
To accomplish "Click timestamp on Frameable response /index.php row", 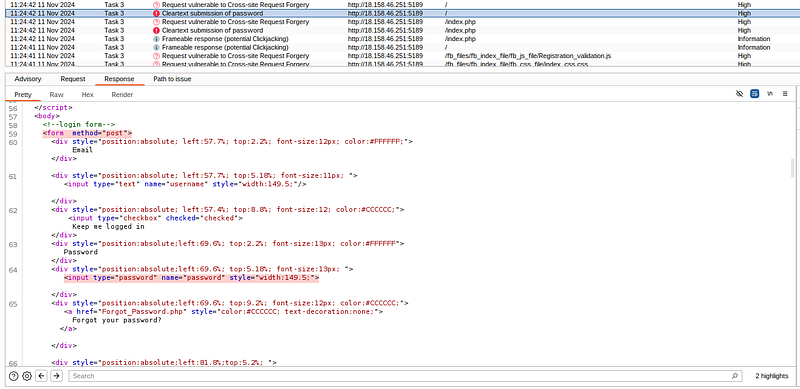I will click(x=42, y=39).
